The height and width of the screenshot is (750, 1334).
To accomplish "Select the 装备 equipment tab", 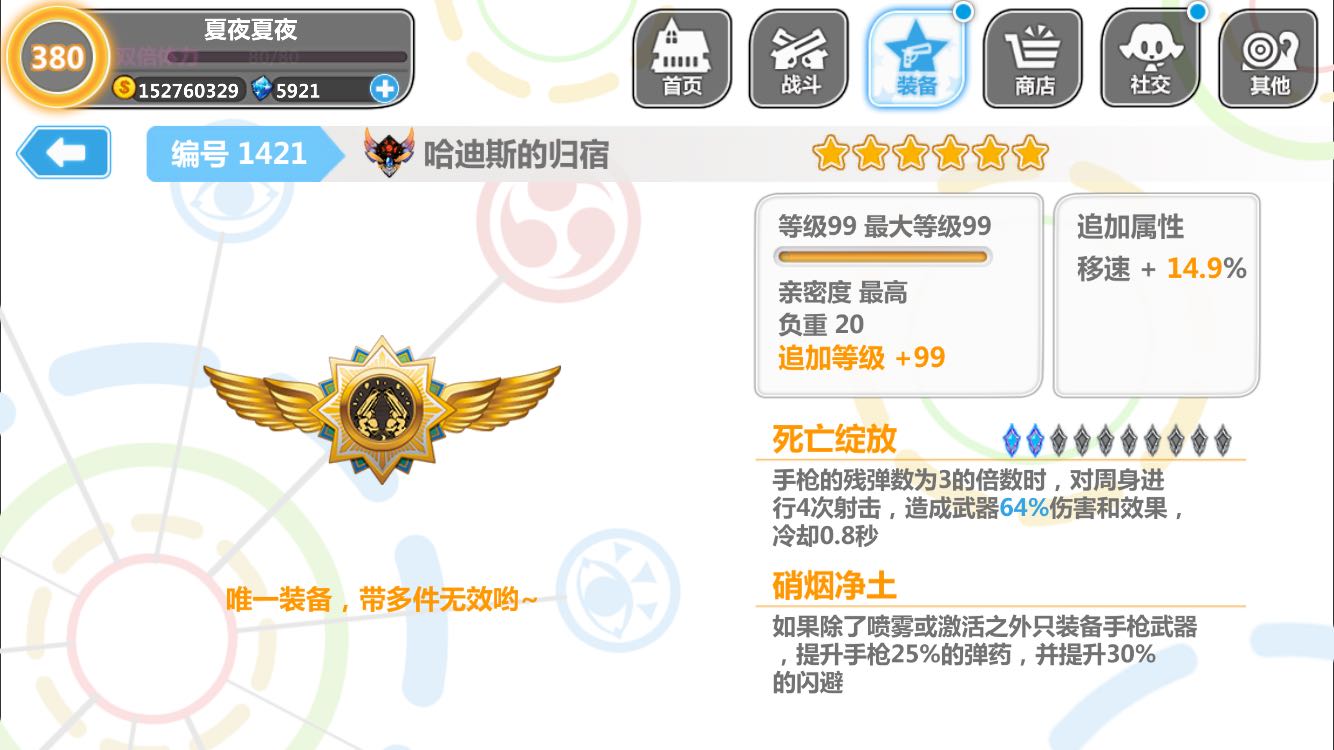I will tap(916, 59).
